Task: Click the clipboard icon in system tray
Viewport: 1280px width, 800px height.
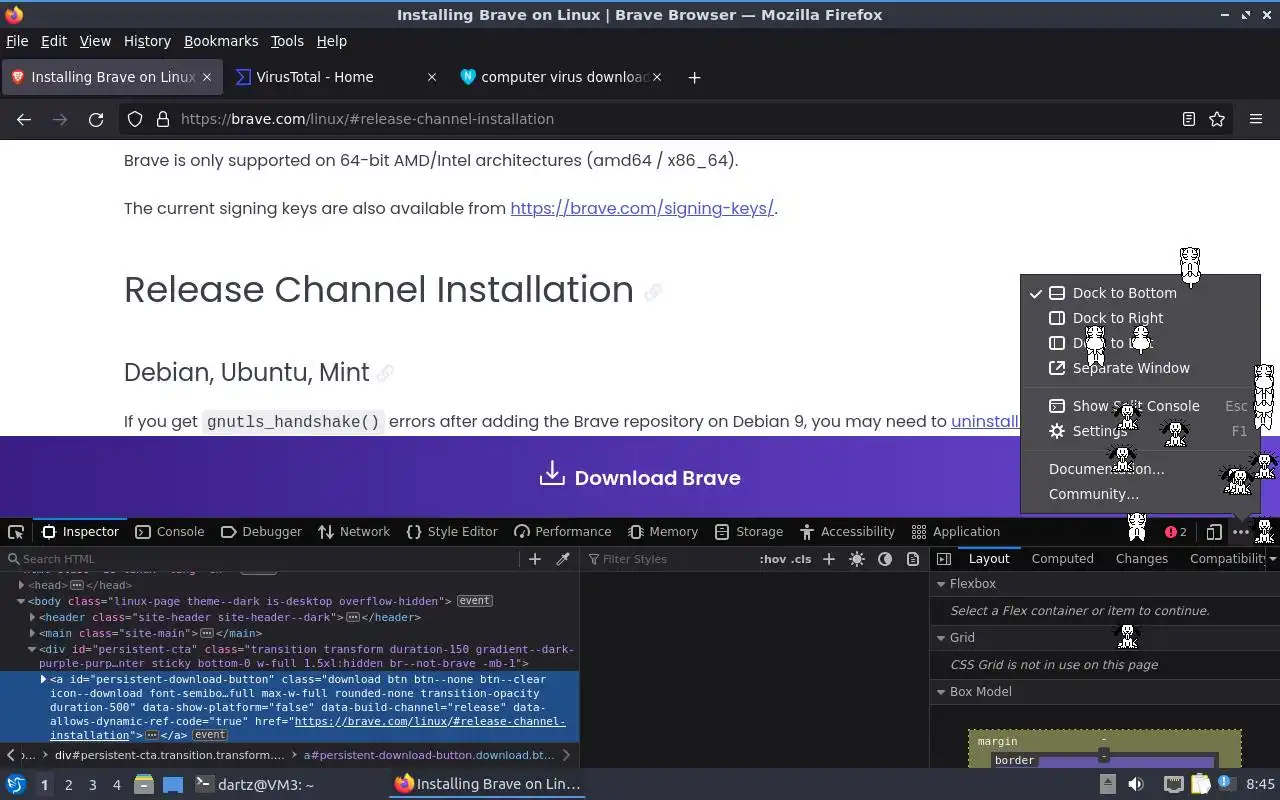Action: [1200, 784]
